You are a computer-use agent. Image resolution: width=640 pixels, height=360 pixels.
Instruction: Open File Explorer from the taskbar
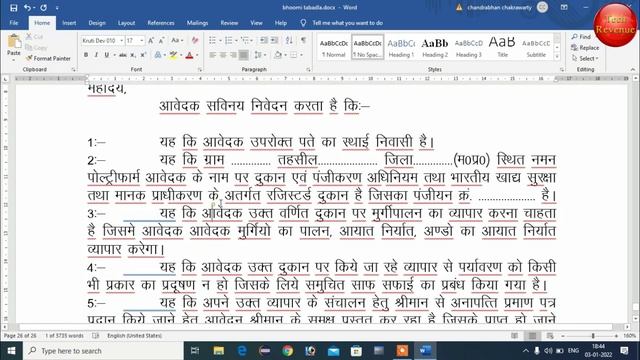(219, 351)
